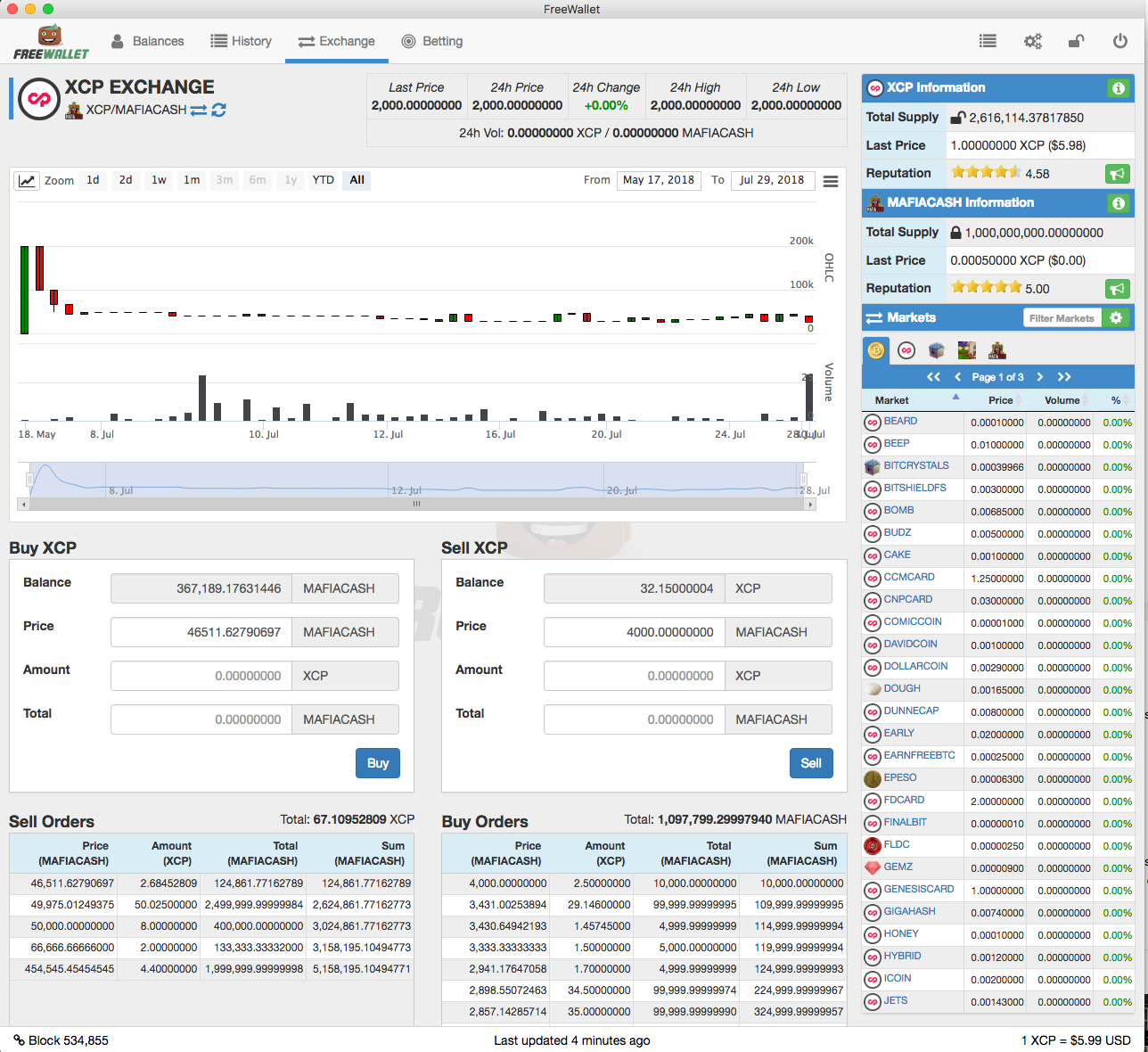The image size is (1148, 1052).
Task: Select the Bitcoin markets tab icon
Action: click(x=877, y=350)
